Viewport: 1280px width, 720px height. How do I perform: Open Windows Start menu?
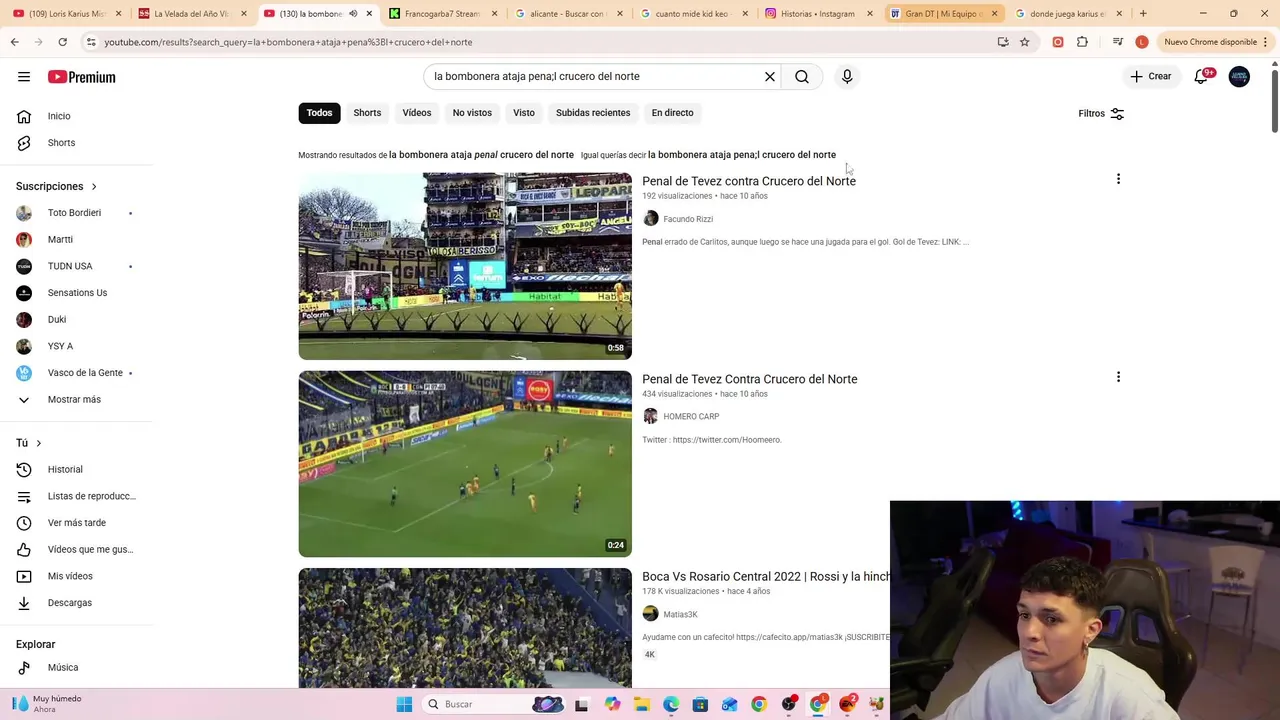[x=404, y=704]
